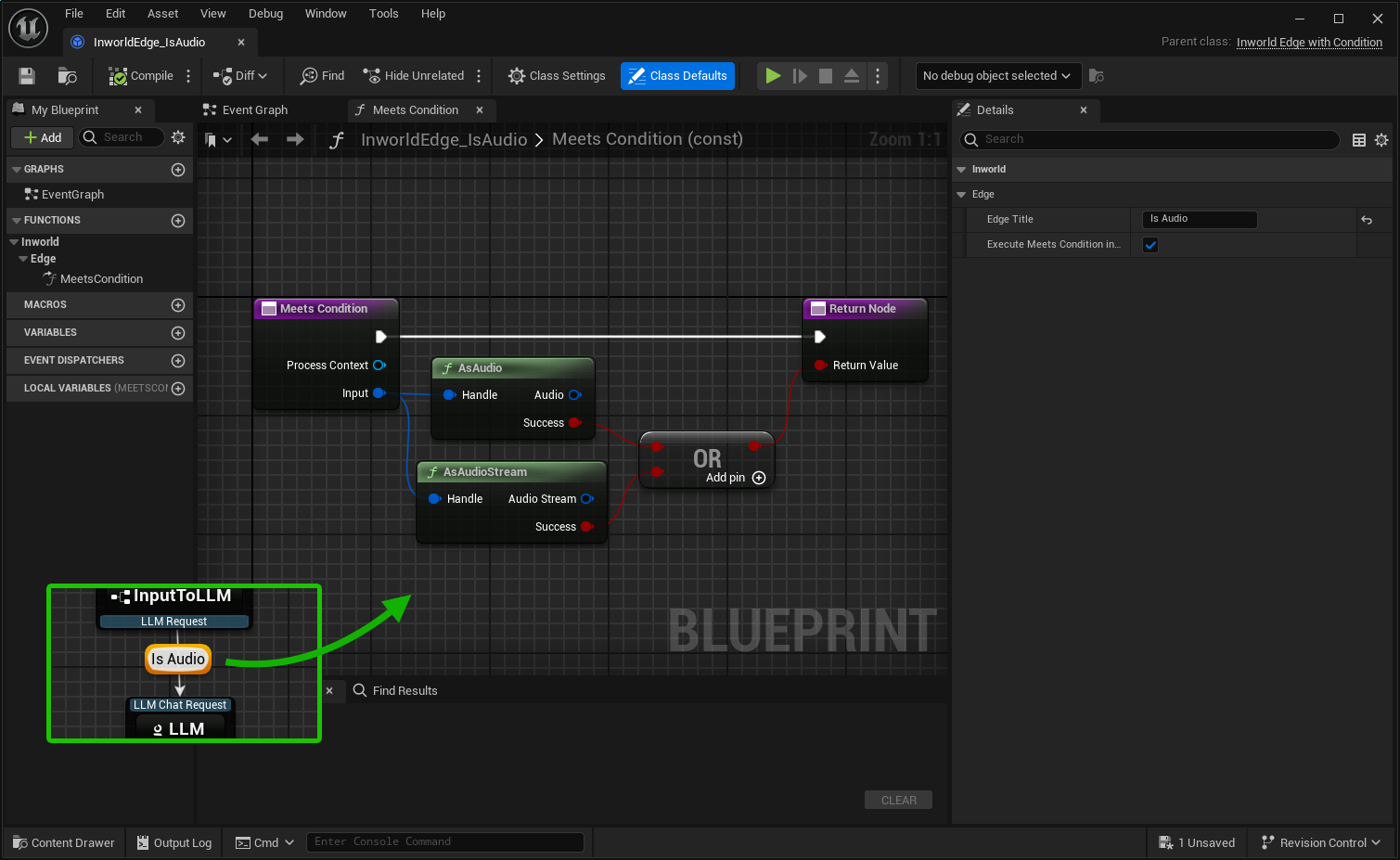Click the Success pin on AsAudio node
Screen dimensions: 1400x860
pyautogui.click(x=574, y=423)
